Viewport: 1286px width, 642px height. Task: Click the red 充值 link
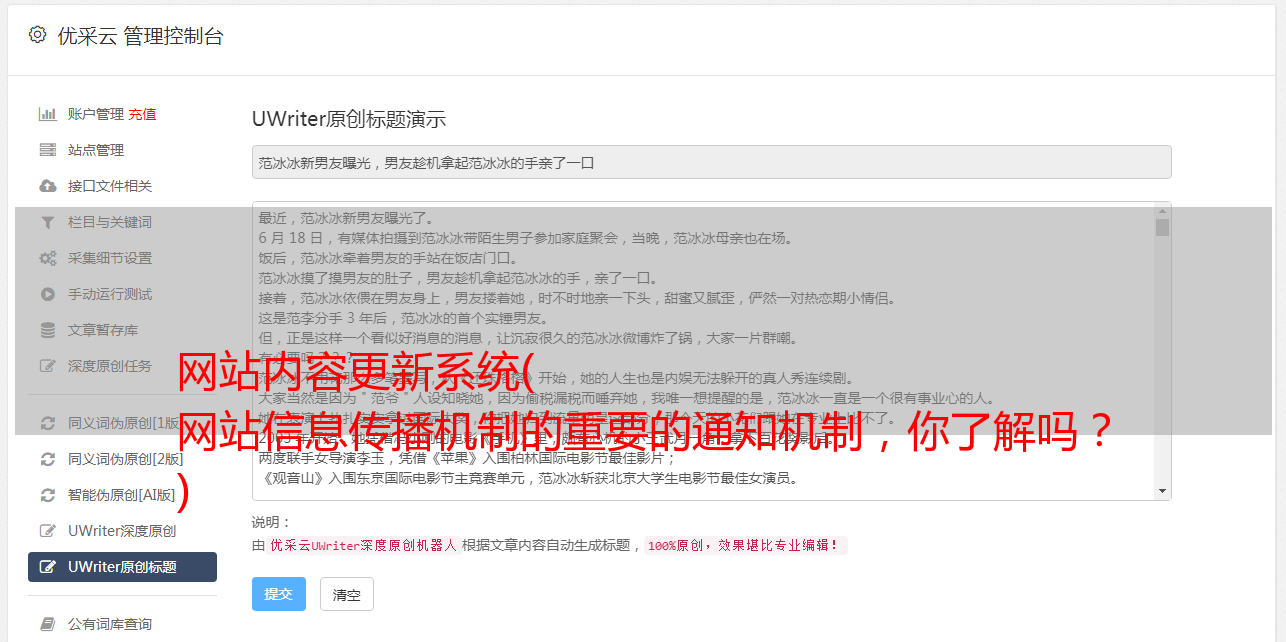(142, 114)
